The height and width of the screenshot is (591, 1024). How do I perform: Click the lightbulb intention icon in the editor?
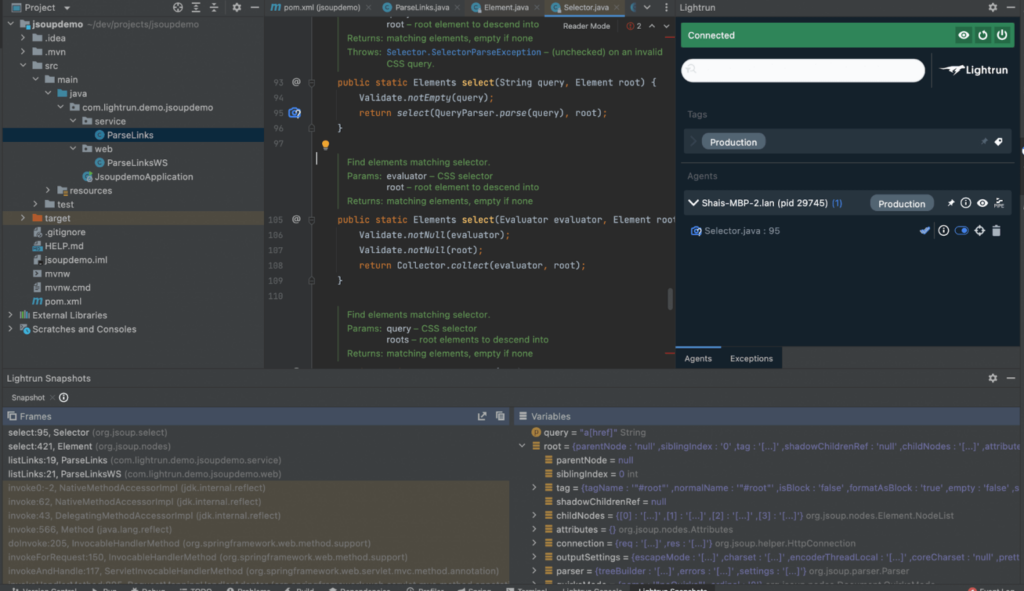[x=326, y=145]
